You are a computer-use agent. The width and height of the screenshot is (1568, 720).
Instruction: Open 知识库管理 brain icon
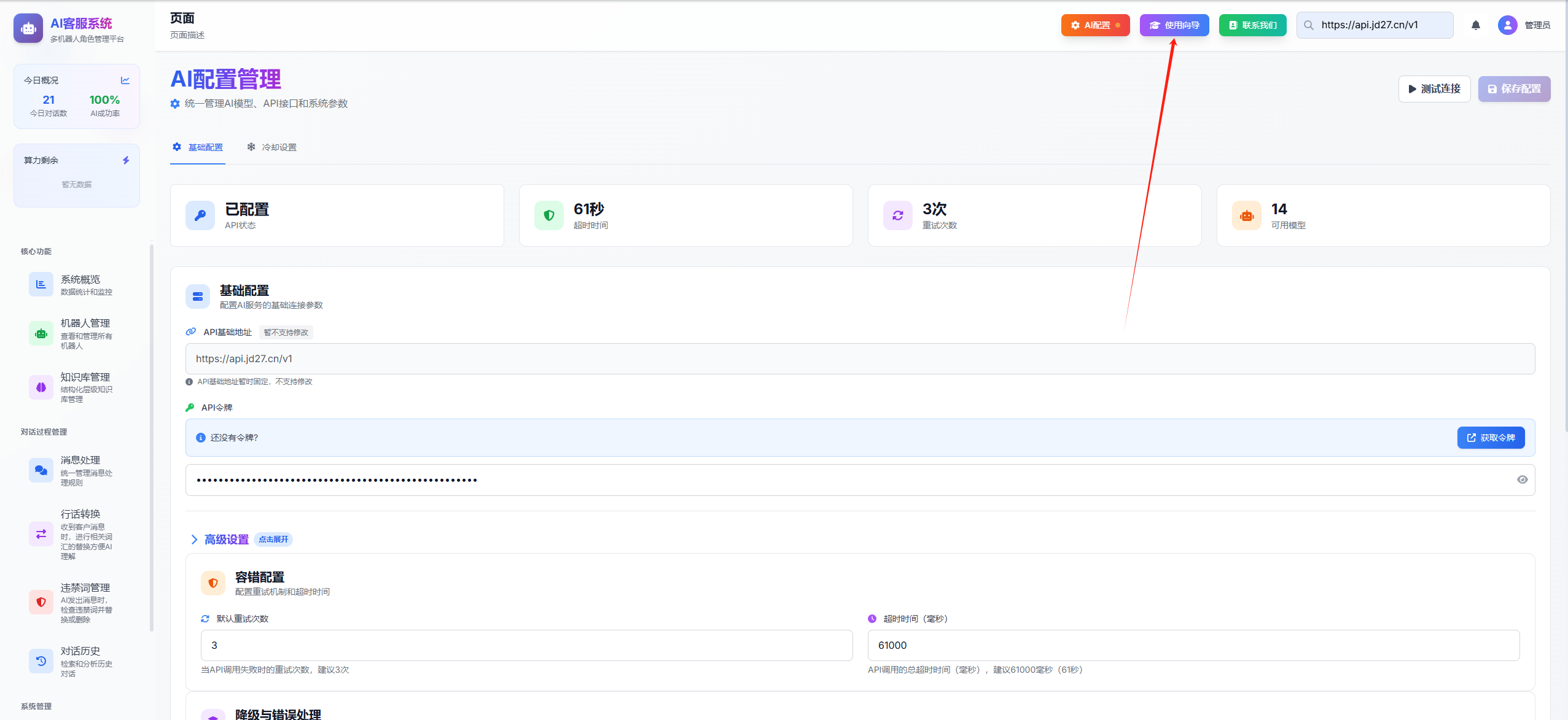(x=41, y=387)
